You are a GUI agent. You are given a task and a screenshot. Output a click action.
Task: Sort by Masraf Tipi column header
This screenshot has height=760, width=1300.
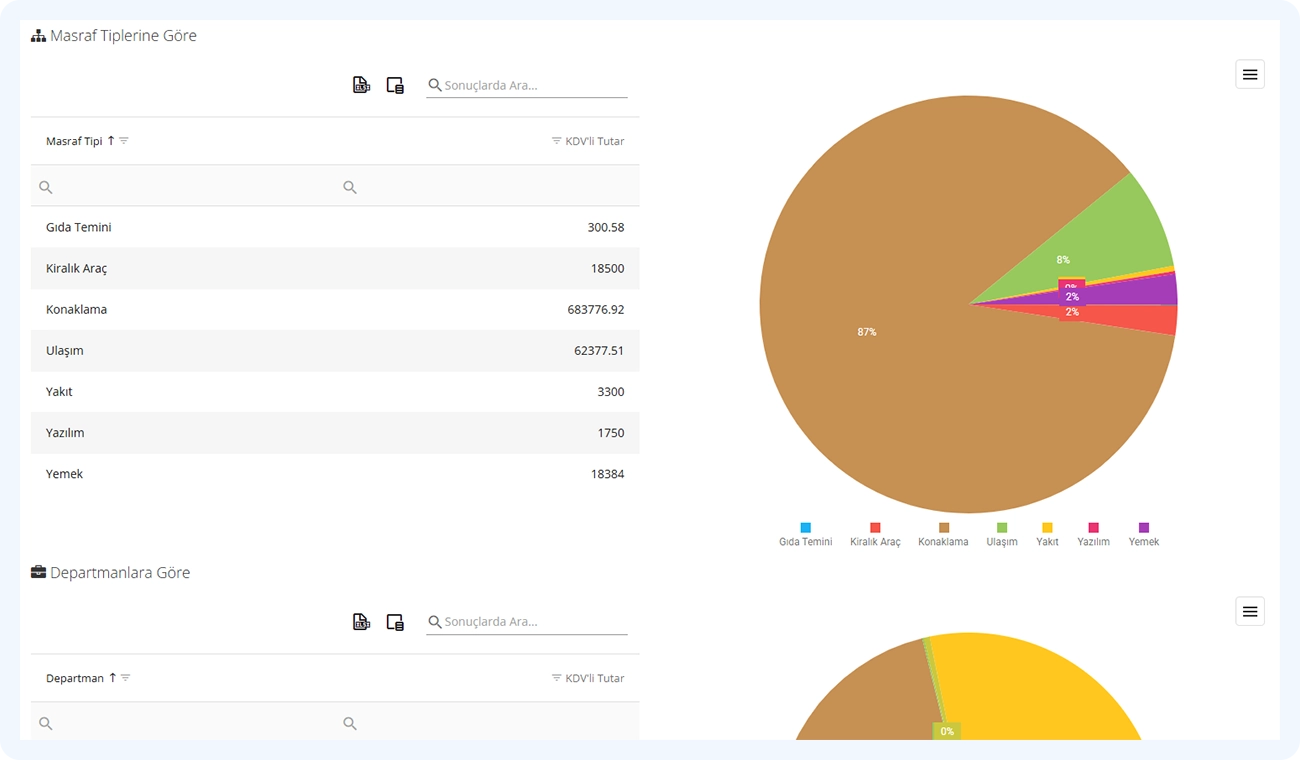(x=74, y=141)
